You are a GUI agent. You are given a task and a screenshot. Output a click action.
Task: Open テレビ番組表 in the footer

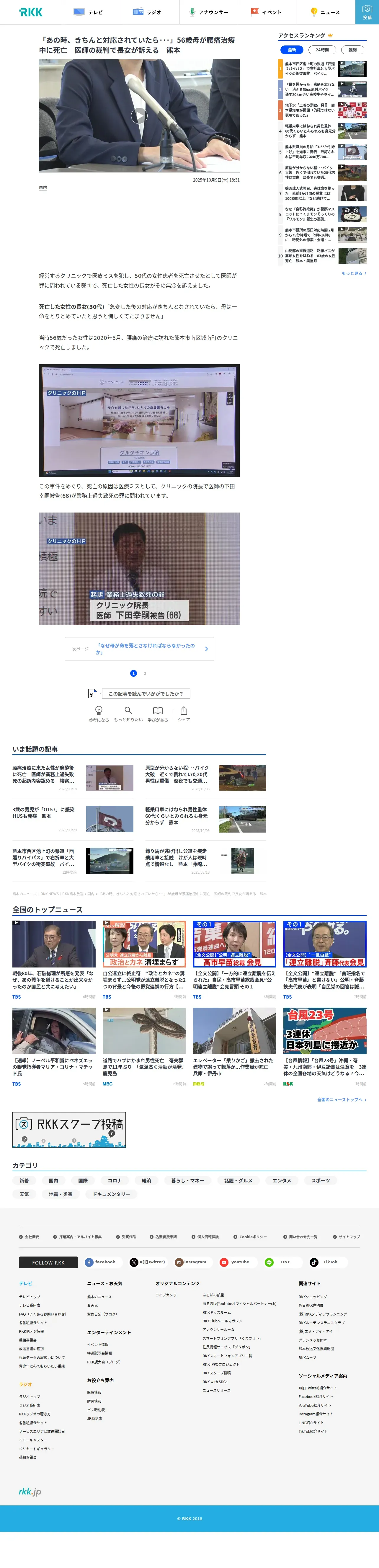point(29,1305)
